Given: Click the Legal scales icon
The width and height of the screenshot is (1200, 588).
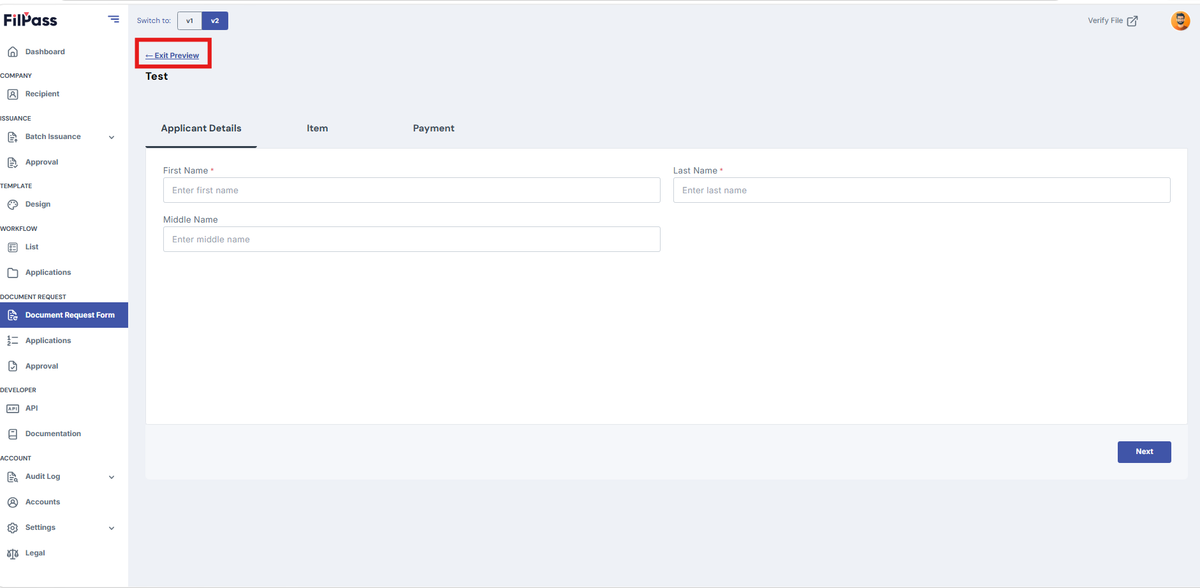Looking at the screenshot, I should point(13,553).
